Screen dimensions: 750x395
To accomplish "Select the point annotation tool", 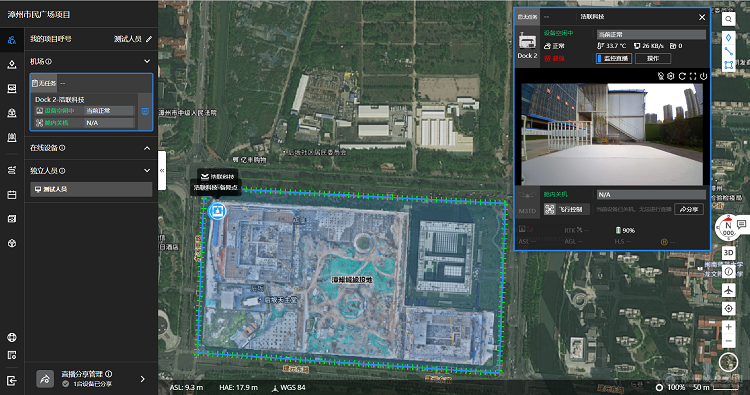I will pos(728,38).
